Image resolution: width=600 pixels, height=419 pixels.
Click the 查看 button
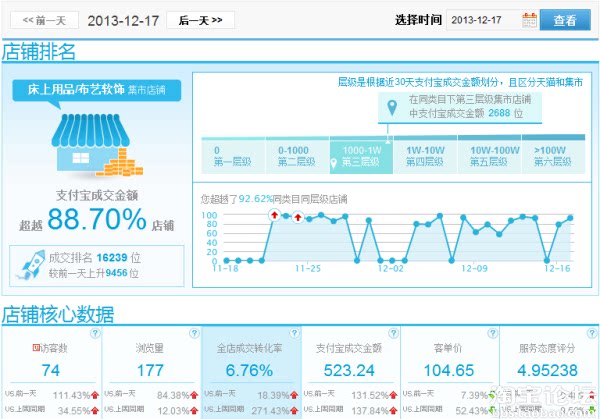(565, 20)
